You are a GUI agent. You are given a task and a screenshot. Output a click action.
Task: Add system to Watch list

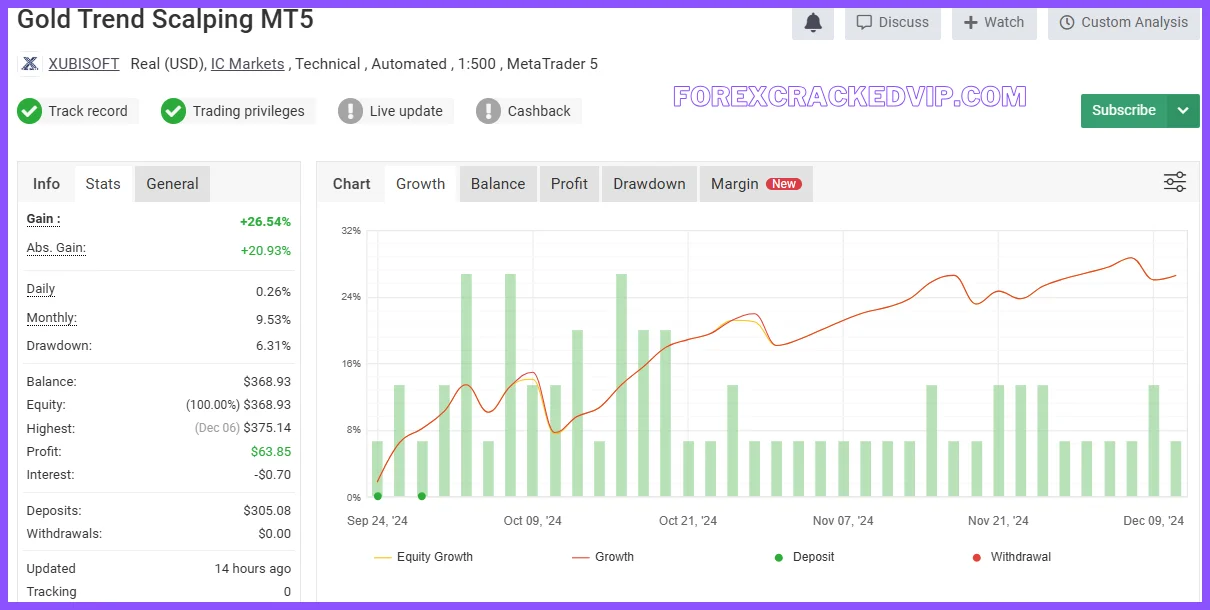[x=994, y=22]
